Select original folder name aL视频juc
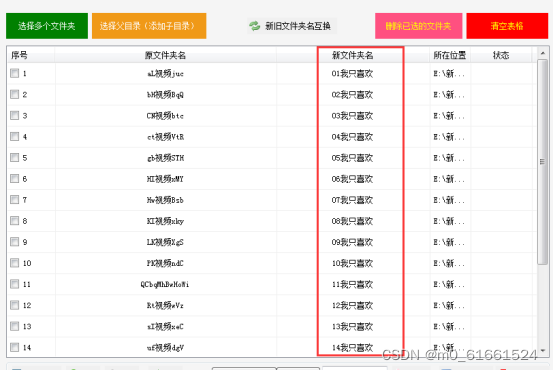 (x=165, y=74)
